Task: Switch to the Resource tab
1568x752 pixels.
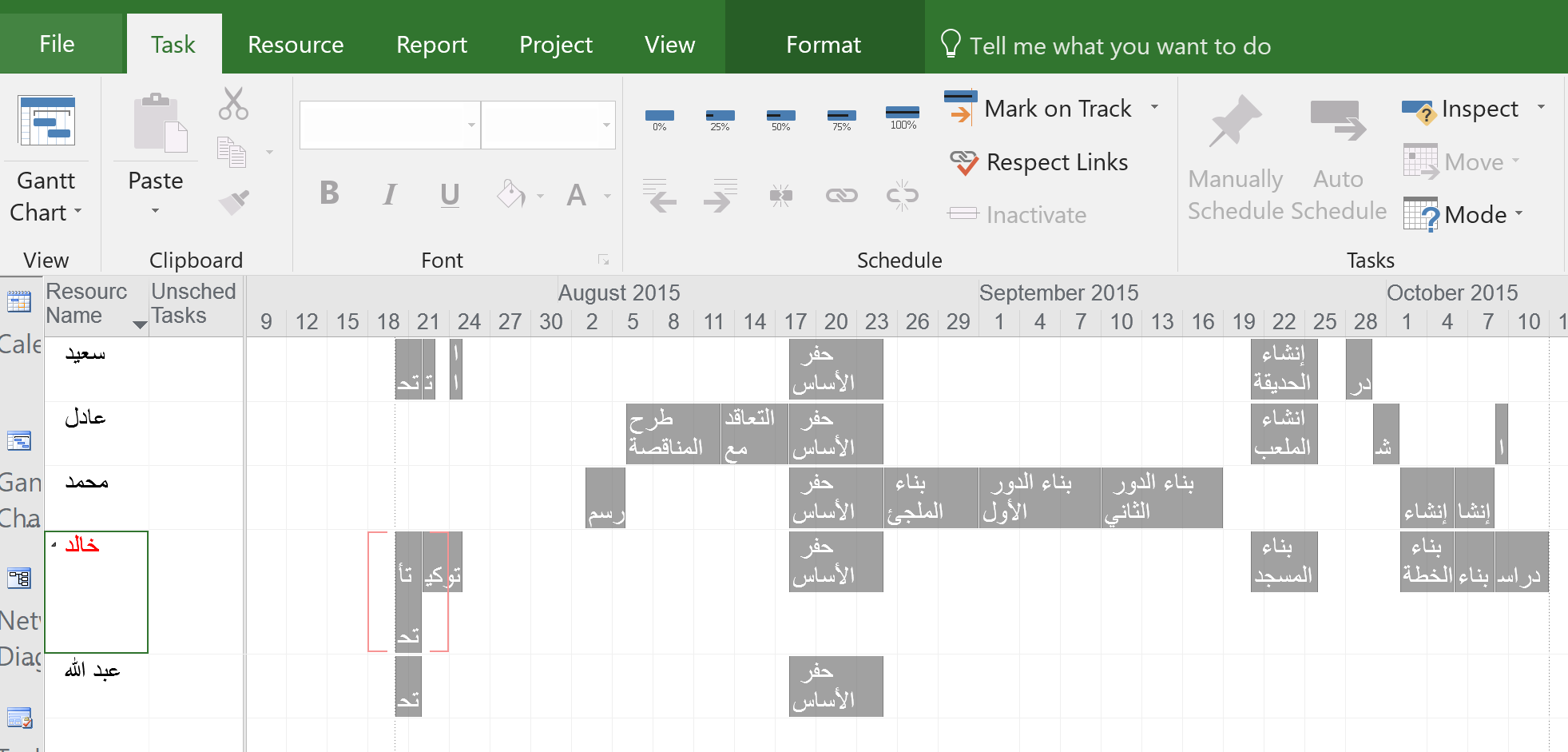Action: 296,45
